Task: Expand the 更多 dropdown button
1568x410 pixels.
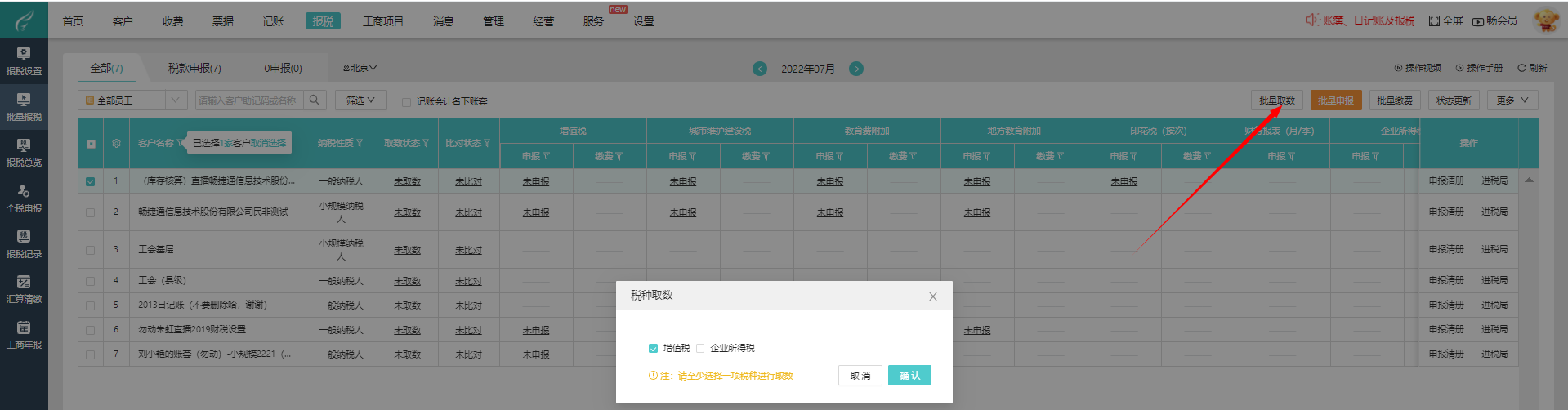Action: click(1512, 100)
